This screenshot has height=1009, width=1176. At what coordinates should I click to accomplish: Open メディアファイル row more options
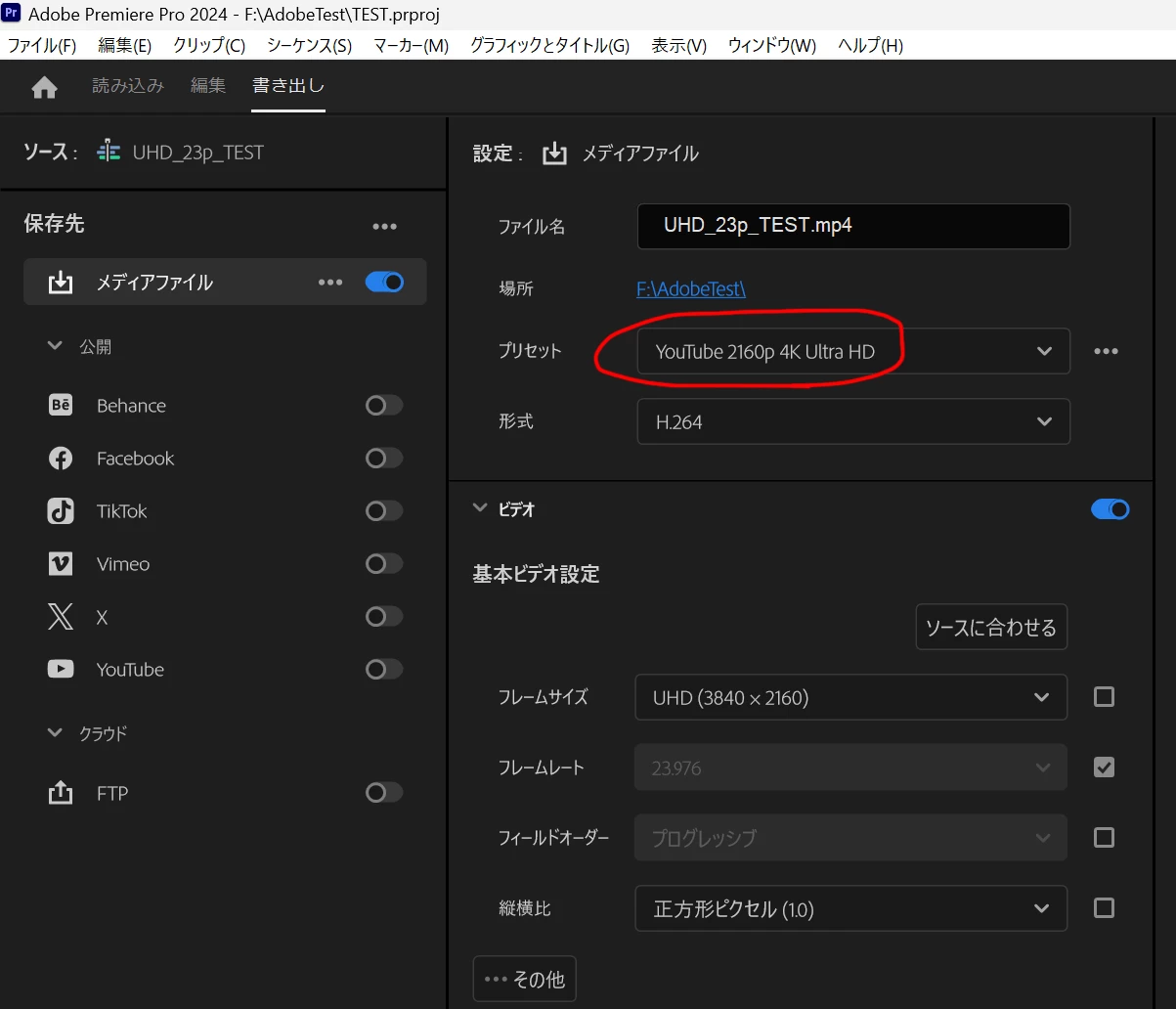click(330, 282)
